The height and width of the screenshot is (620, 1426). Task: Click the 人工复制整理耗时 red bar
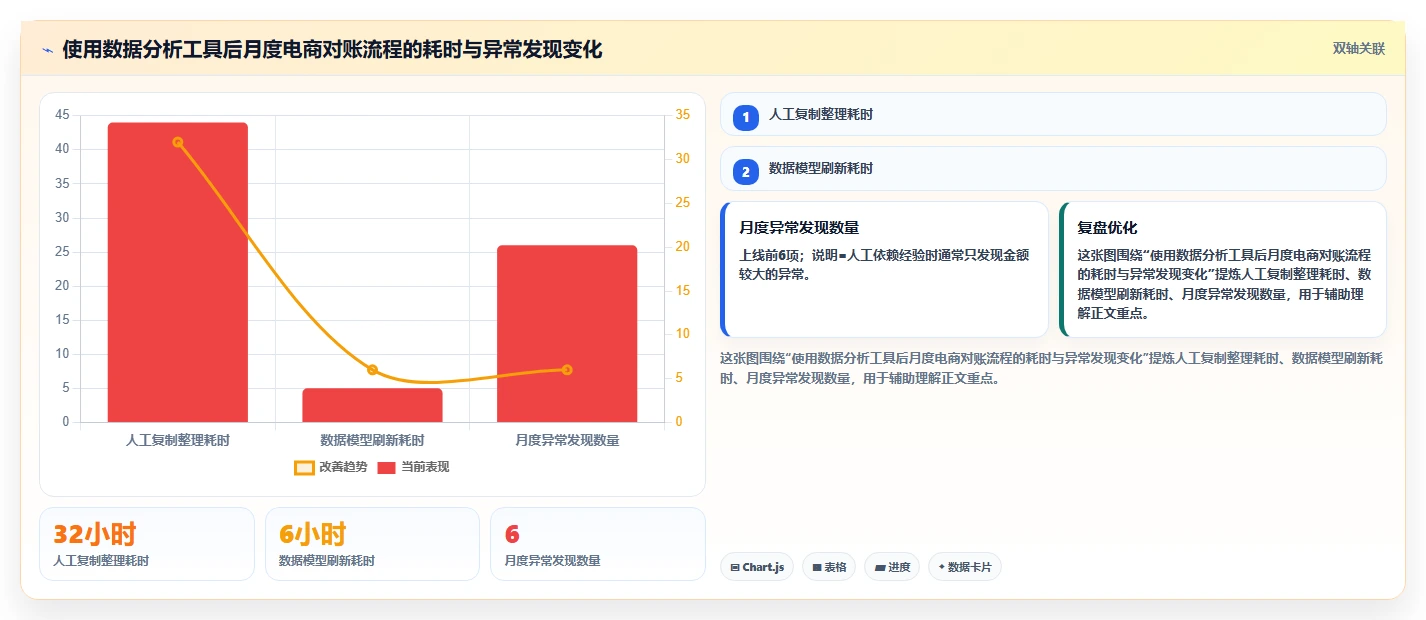[178, 272]
